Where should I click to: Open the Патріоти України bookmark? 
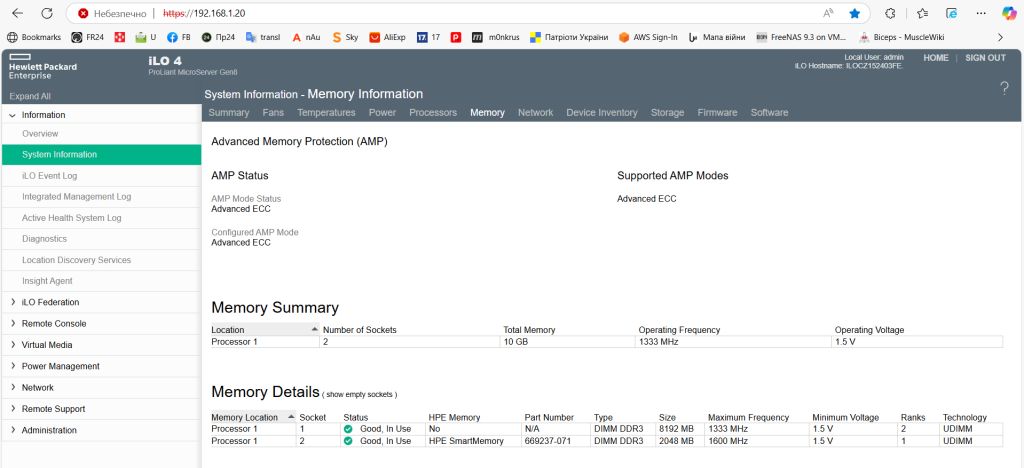pyautogui.click(x=569, y=37)
